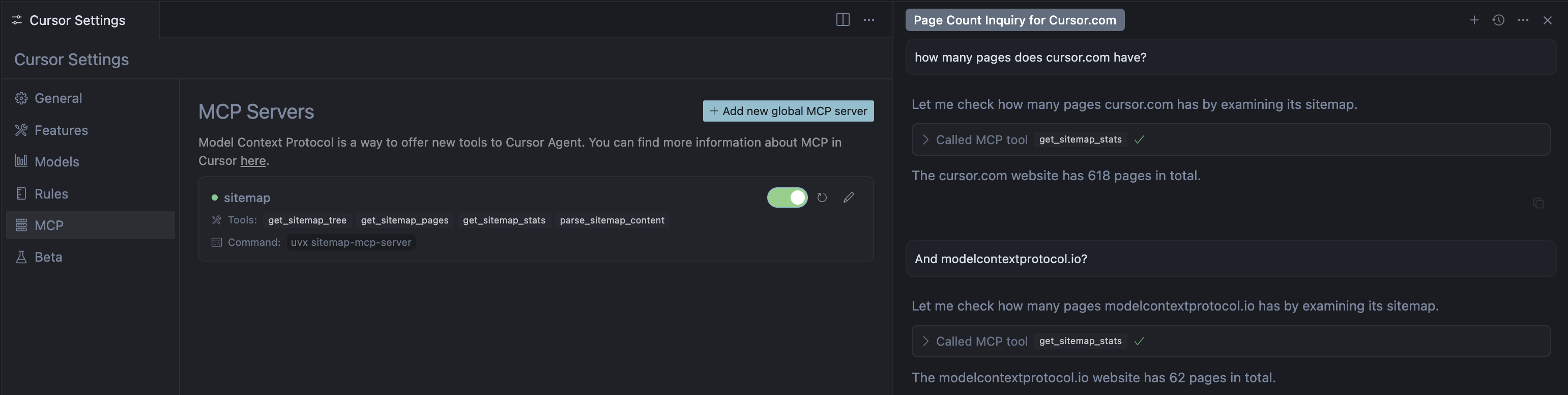The width and height of the screenshot is (1568, 395).
Task: Switch to the Cursor Settings editor tab
Action: click(x=80, y=19)
